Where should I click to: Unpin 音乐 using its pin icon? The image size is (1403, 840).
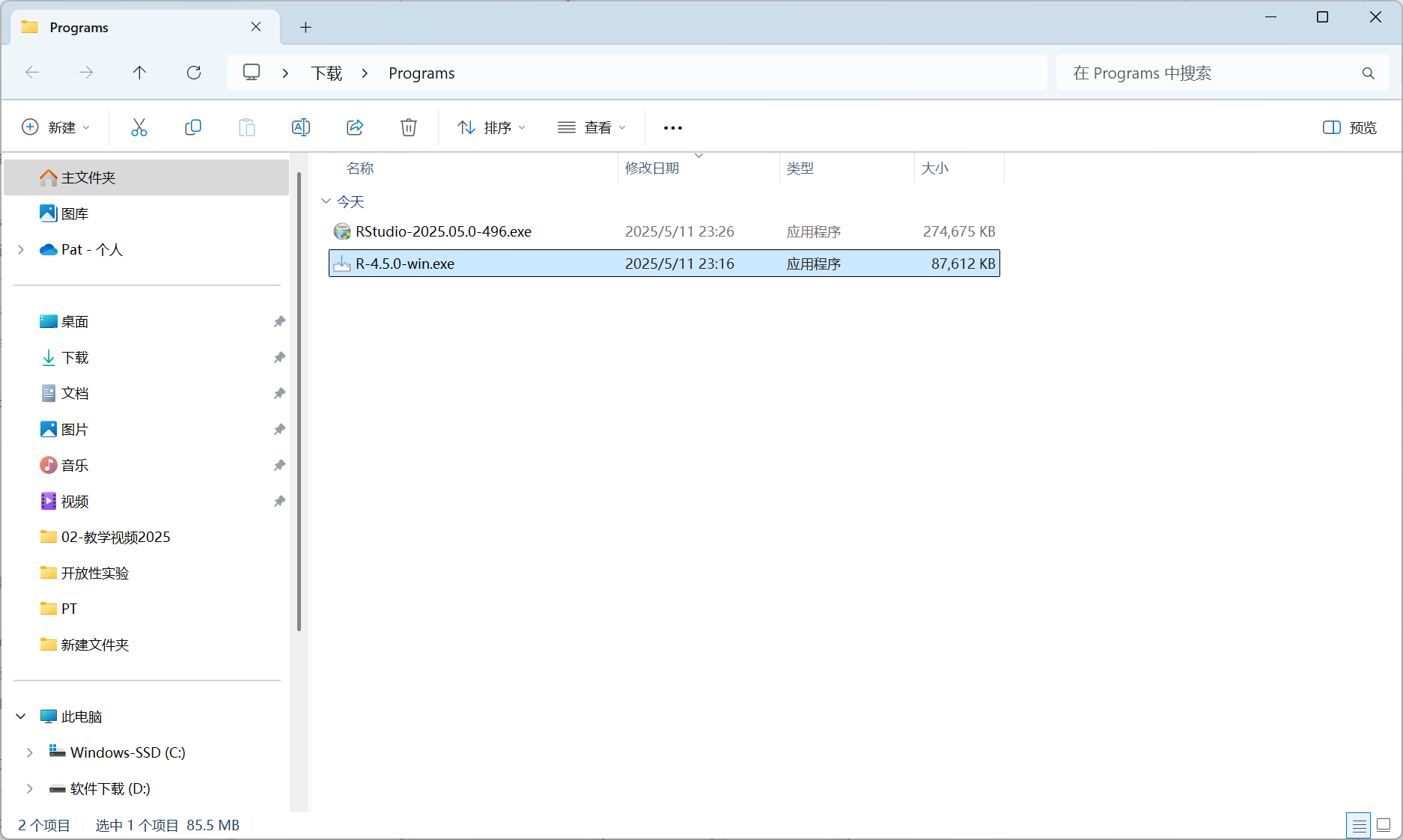pyautogui.click(x=279, y=465)
